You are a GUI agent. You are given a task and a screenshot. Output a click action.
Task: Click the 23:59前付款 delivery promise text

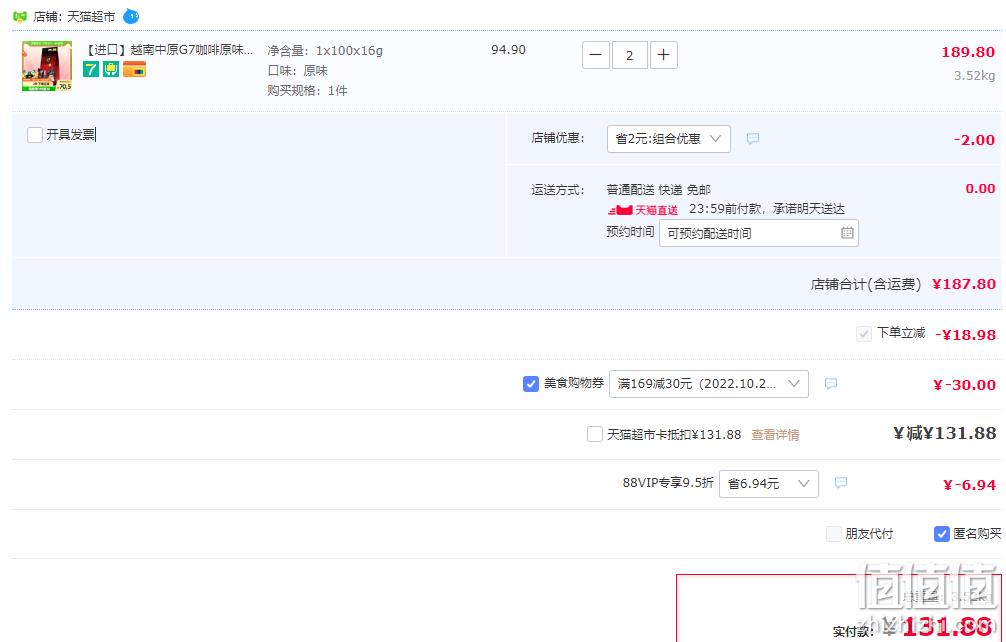click(x=767, y=209)
